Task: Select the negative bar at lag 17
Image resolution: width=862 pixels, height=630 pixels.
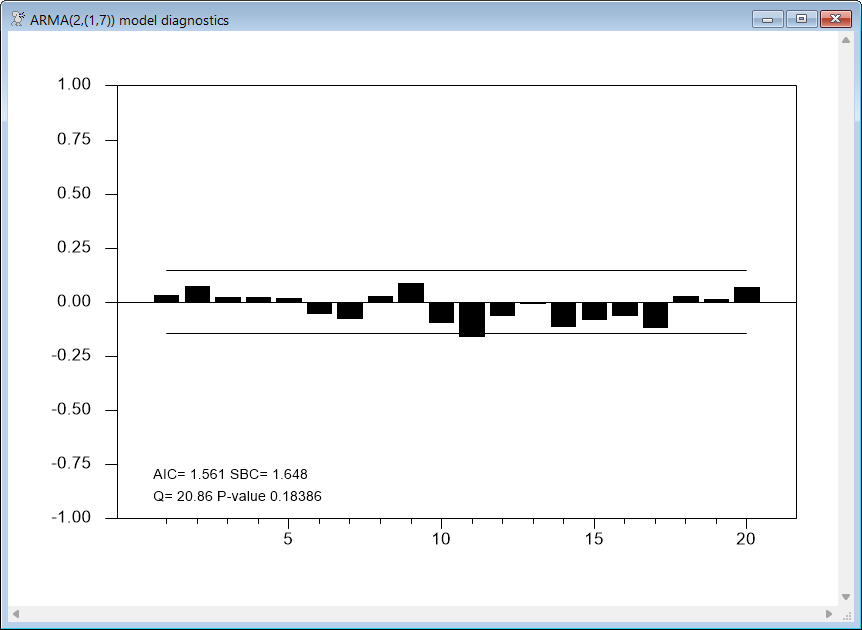Action: click(655, 314)
